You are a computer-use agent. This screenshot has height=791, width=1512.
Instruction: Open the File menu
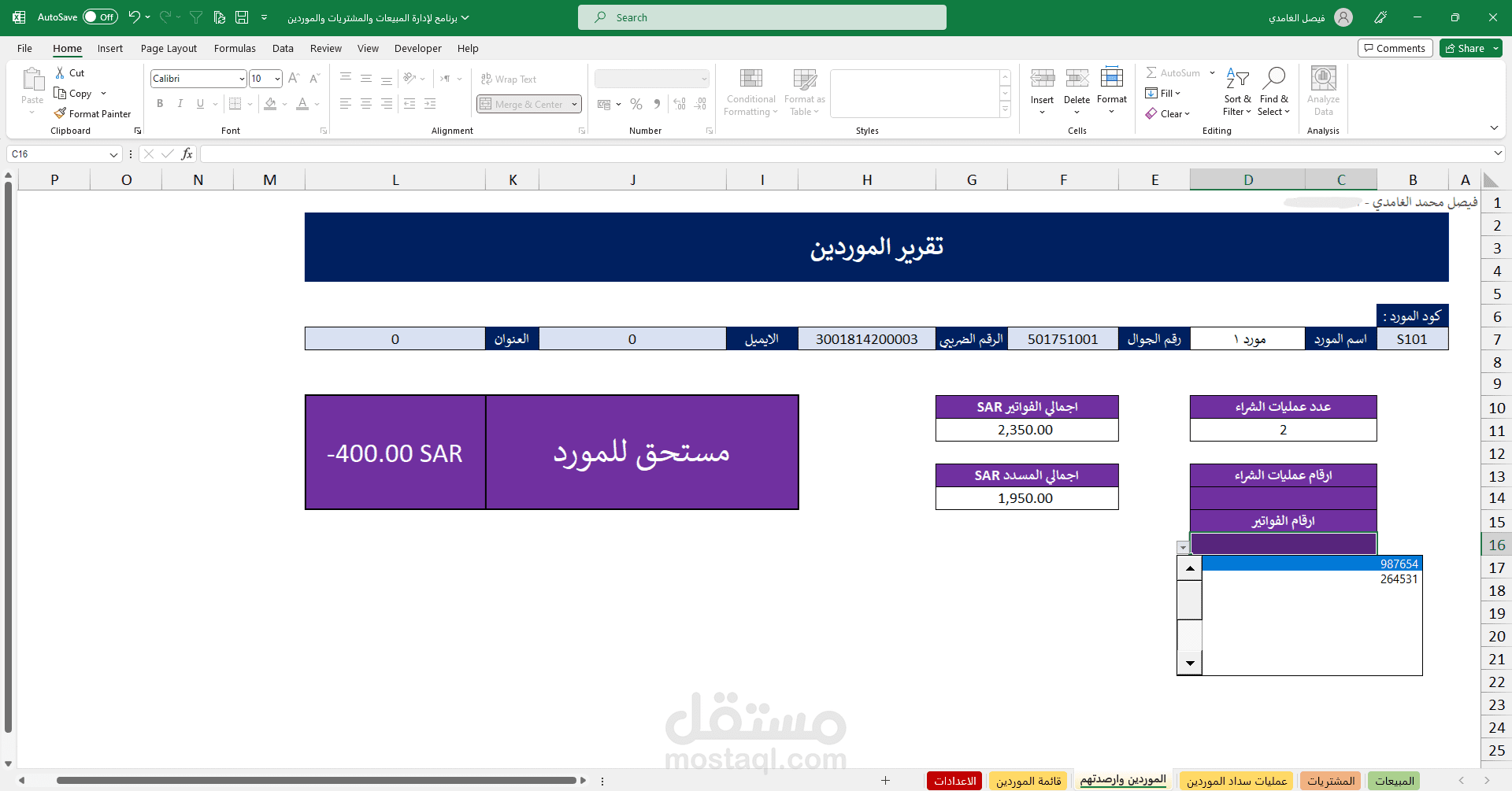(x=24, y=48)
